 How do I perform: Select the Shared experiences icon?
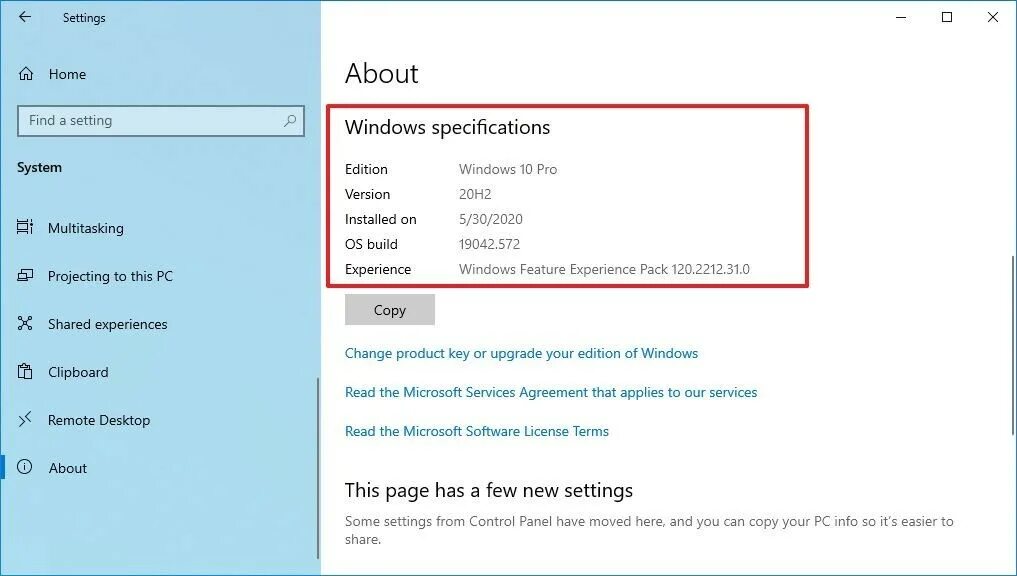[25, 323]
